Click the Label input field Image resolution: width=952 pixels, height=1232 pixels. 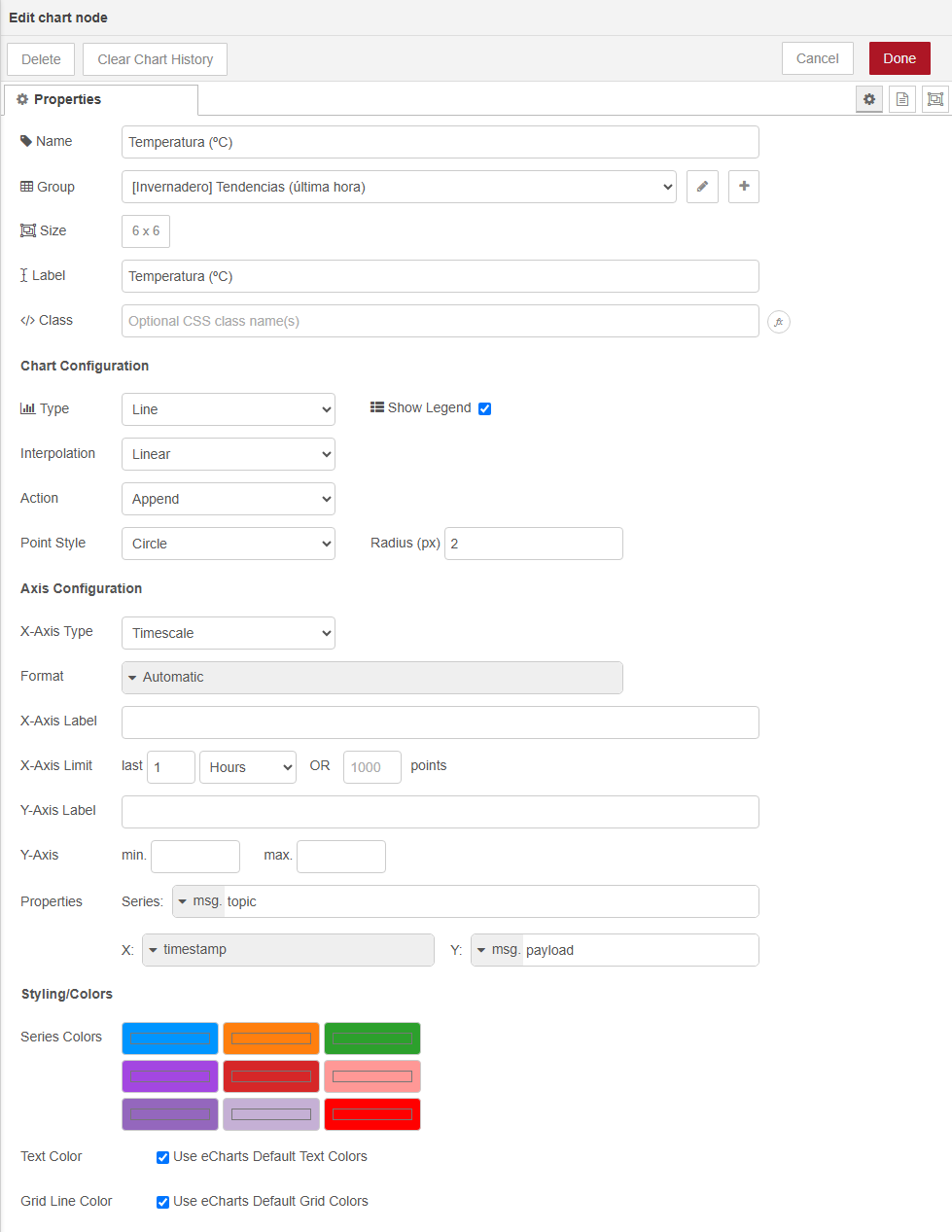[x=441, y=276]
